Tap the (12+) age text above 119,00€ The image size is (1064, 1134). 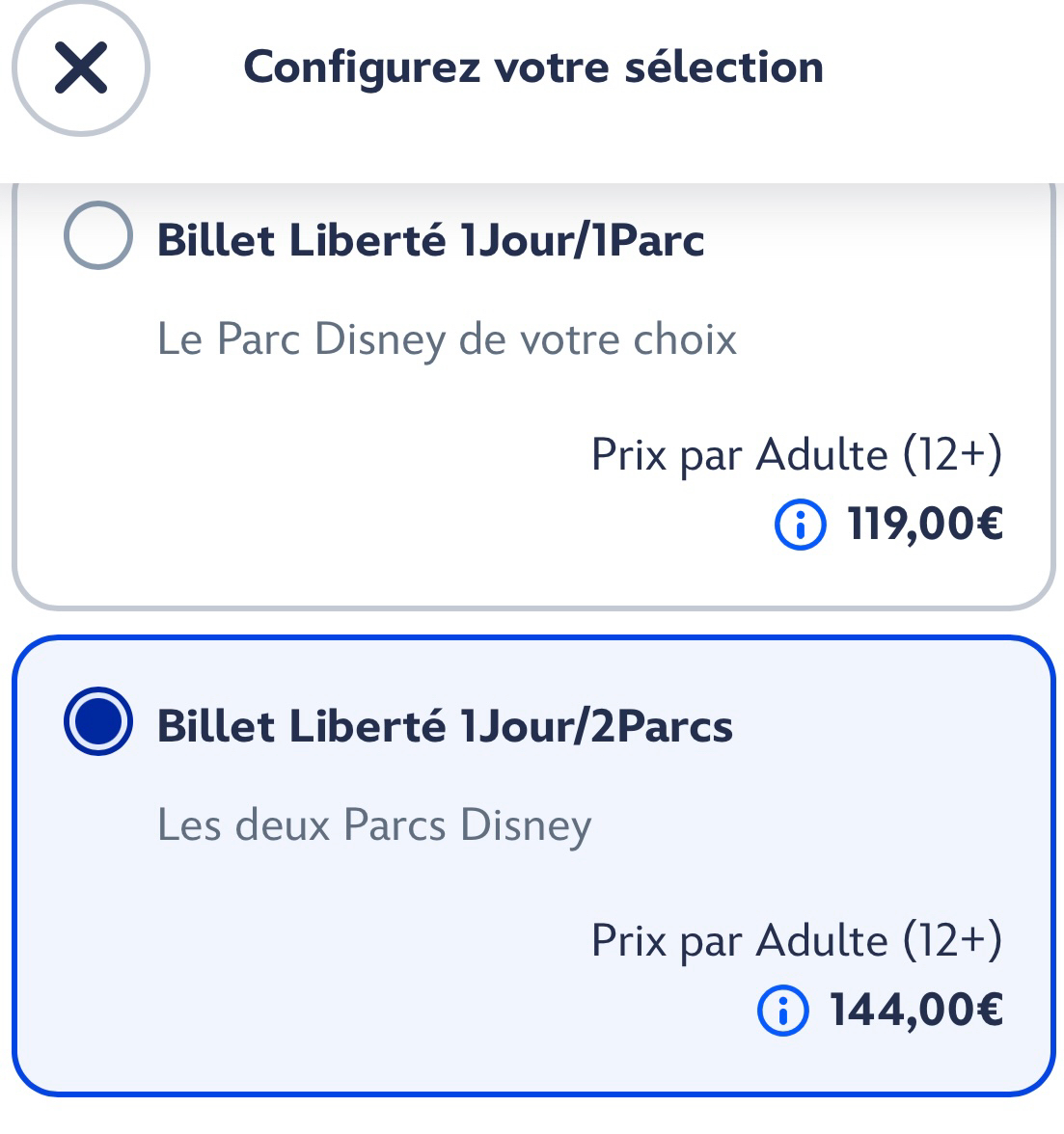click(952, 454)
